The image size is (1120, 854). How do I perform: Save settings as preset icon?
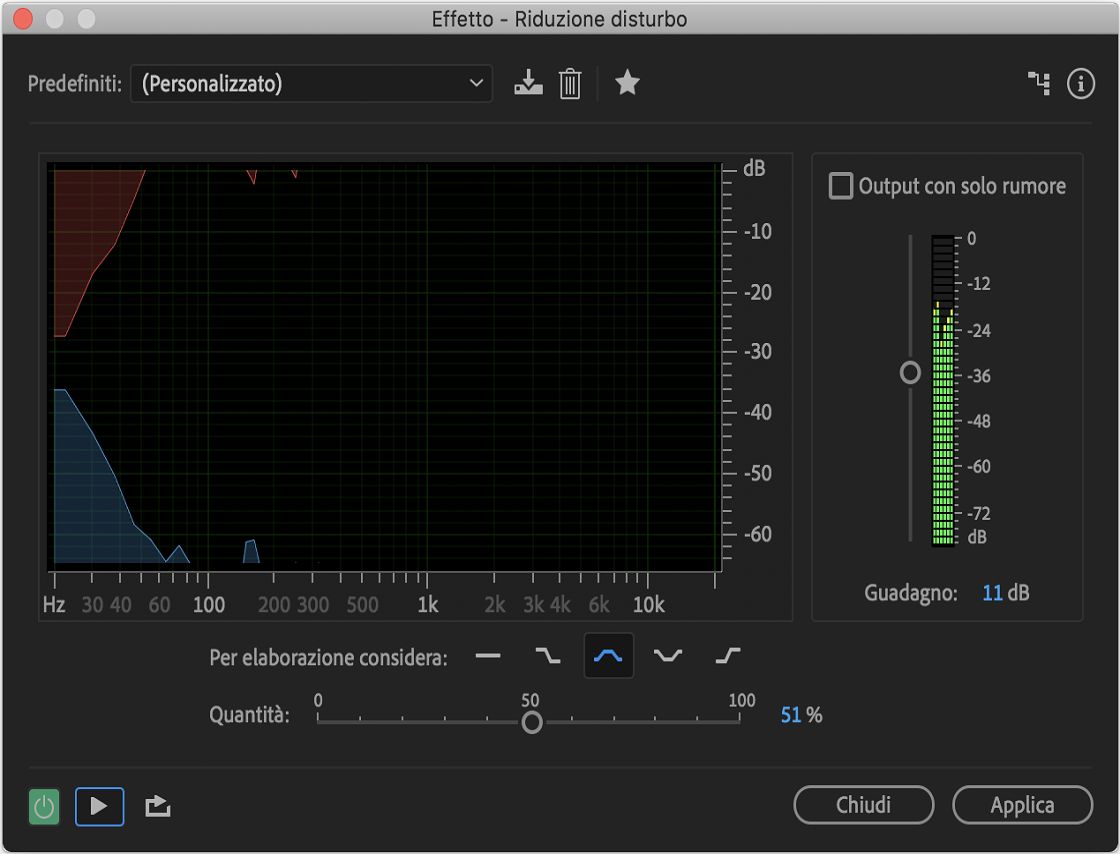528,83
